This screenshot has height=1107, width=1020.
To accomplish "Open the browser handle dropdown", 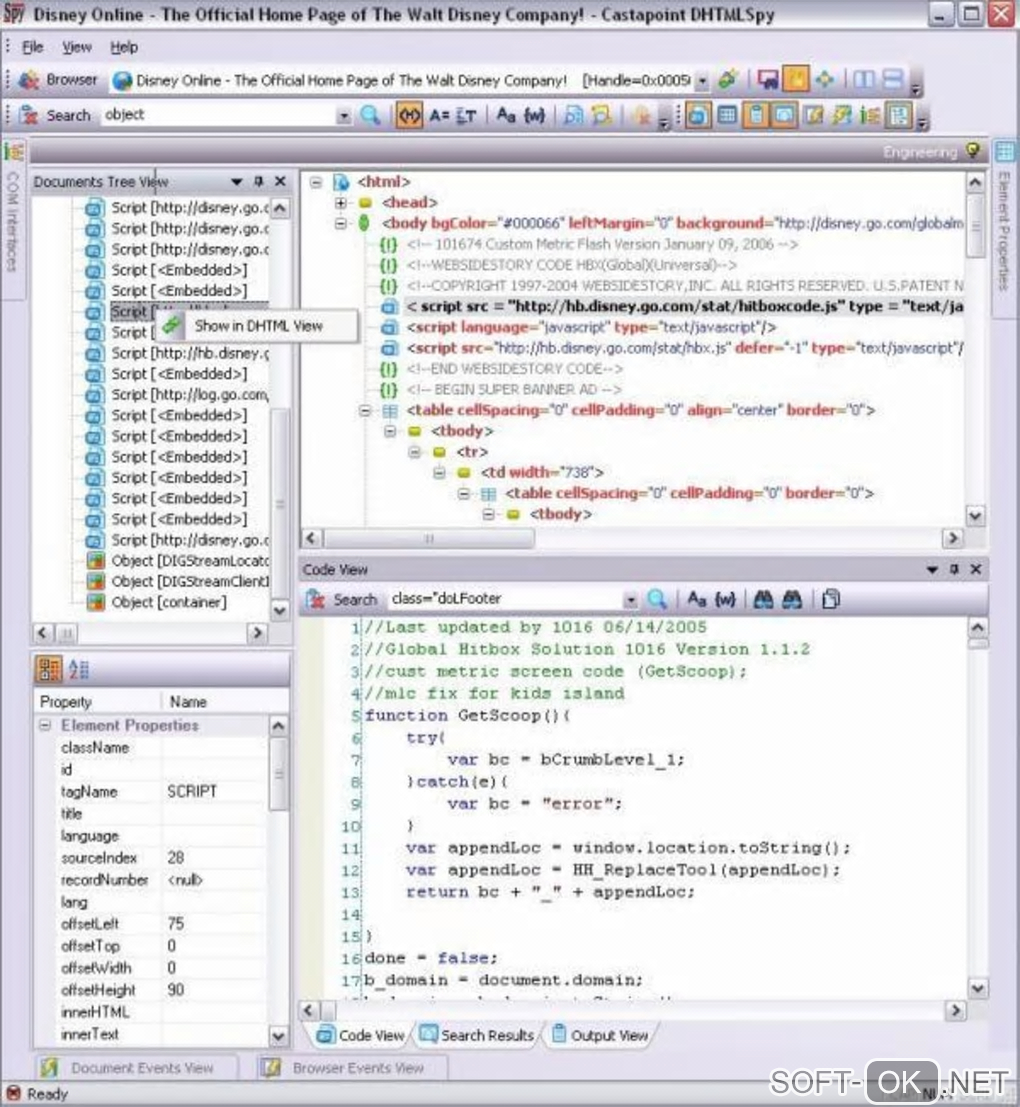I will [702, 80].
